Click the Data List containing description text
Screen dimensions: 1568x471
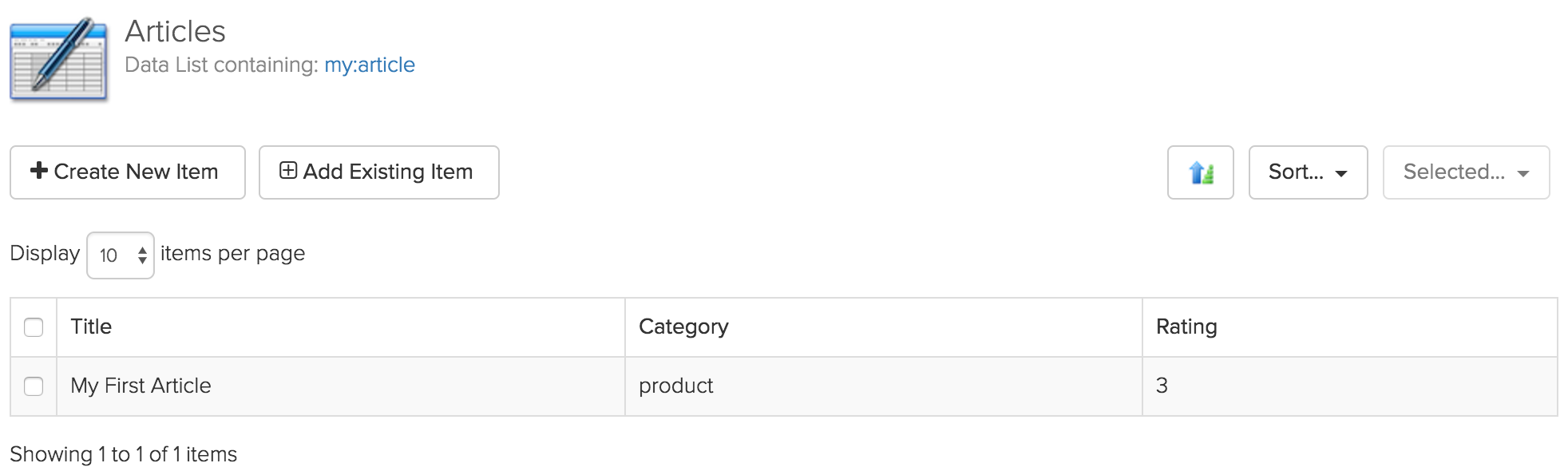(221, 65)
